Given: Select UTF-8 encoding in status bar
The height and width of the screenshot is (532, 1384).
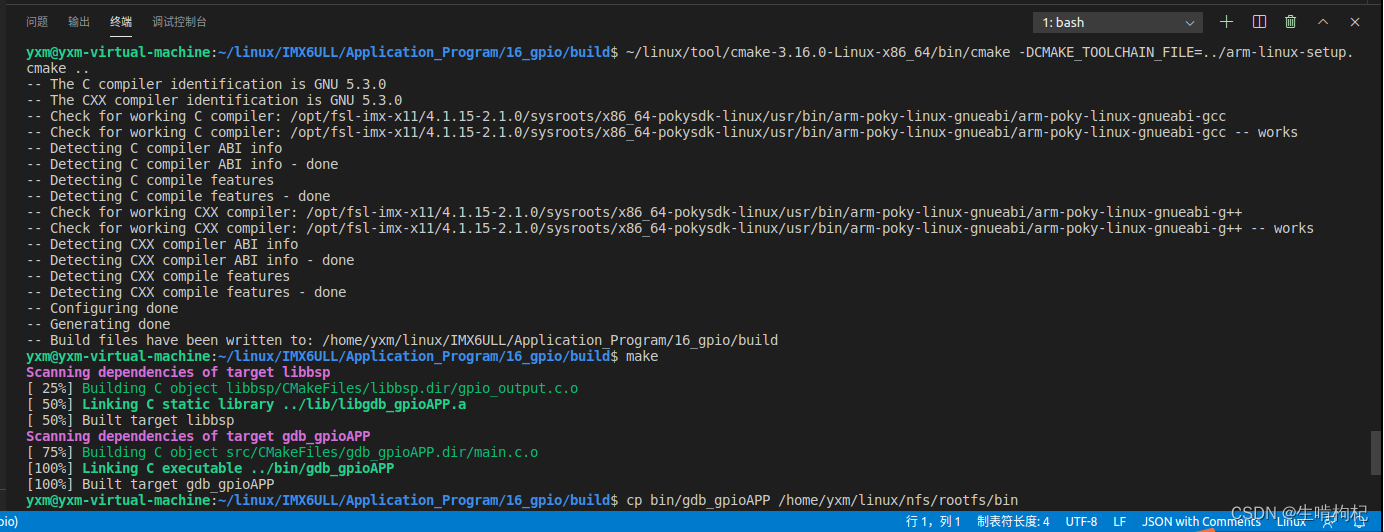Looking at the screenshot, I should [x=1081, y=522].
